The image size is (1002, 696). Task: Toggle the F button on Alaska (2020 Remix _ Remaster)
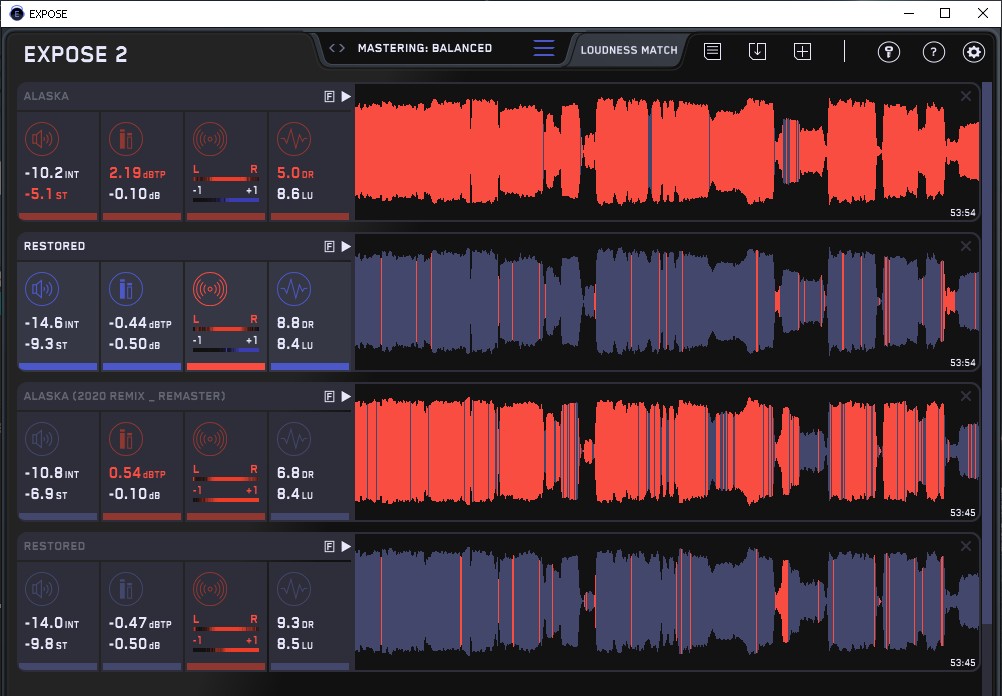click(x=329, y=396)
